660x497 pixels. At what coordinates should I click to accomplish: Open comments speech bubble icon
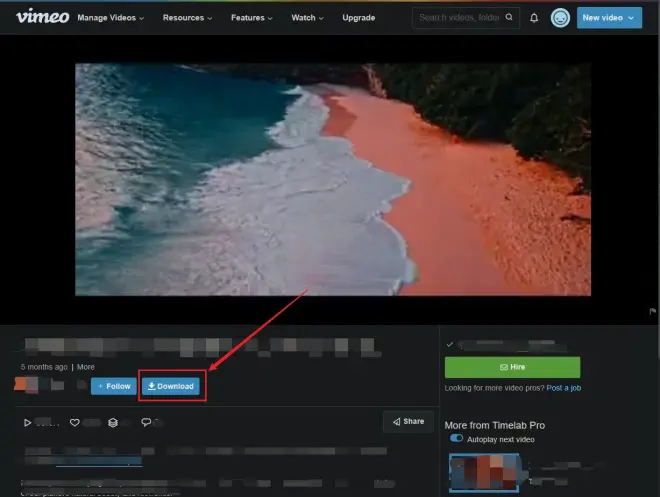[x=146, y=422]
